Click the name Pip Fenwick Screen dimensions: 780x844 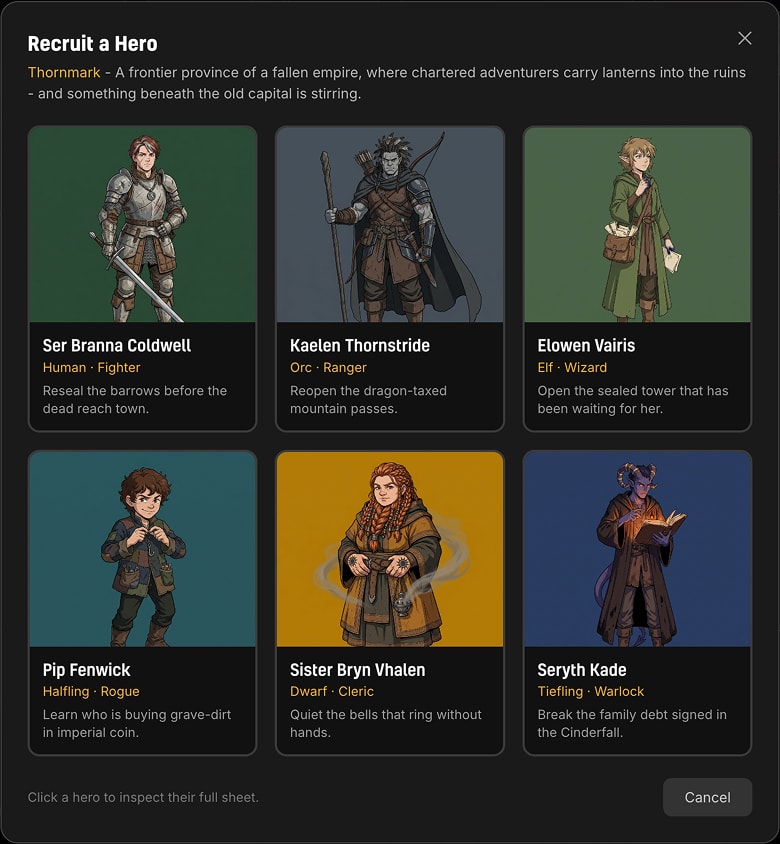[87, 670]
